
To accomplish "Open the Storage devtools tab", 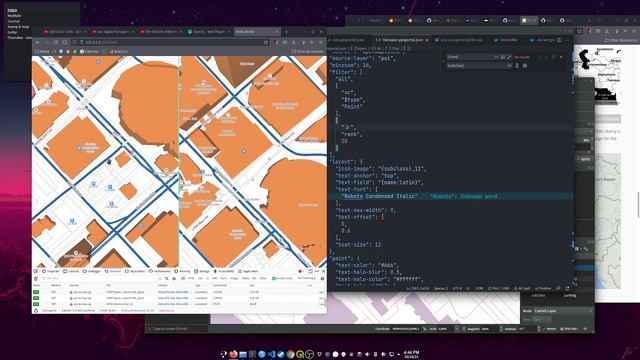I will pyautogui.click(x=202, y=271).
